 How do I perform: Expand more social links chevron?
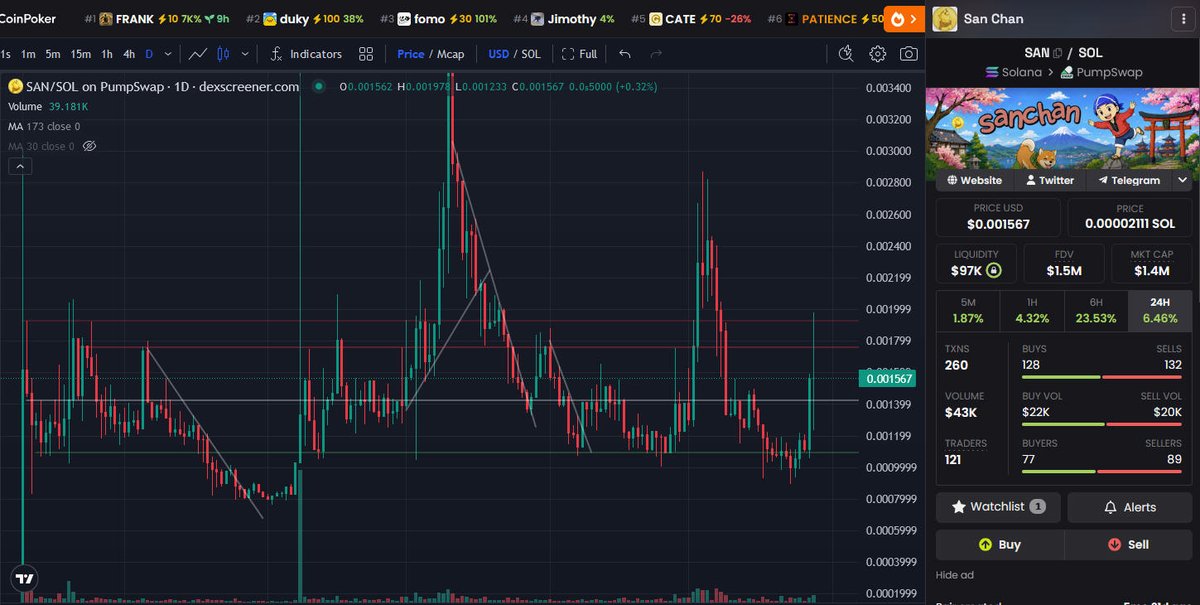pyautogui.click(x=1183, y=180)
